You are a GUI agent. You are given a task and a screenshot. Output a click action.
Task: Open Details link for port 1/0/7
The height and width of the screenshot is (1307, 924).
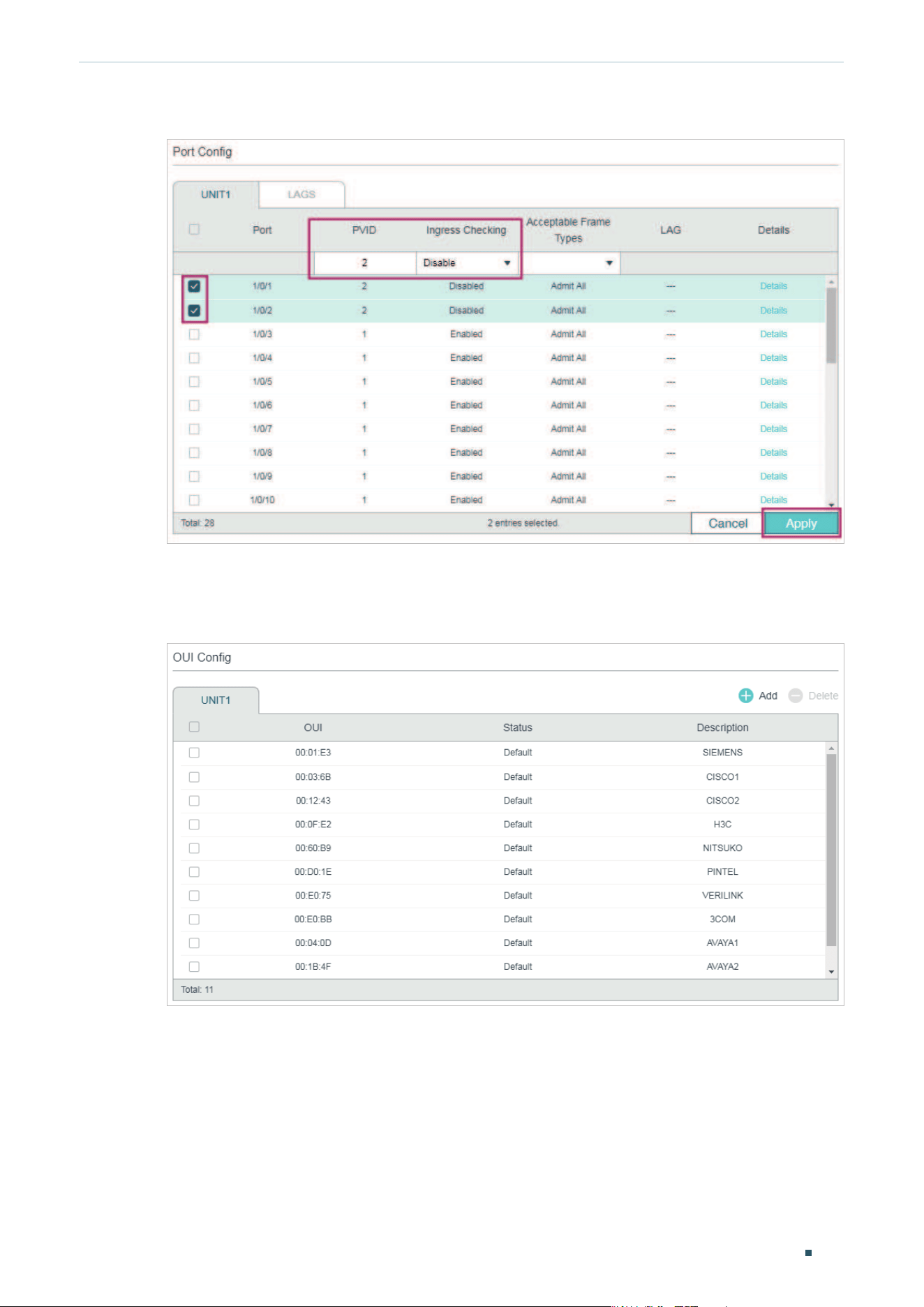773,429
